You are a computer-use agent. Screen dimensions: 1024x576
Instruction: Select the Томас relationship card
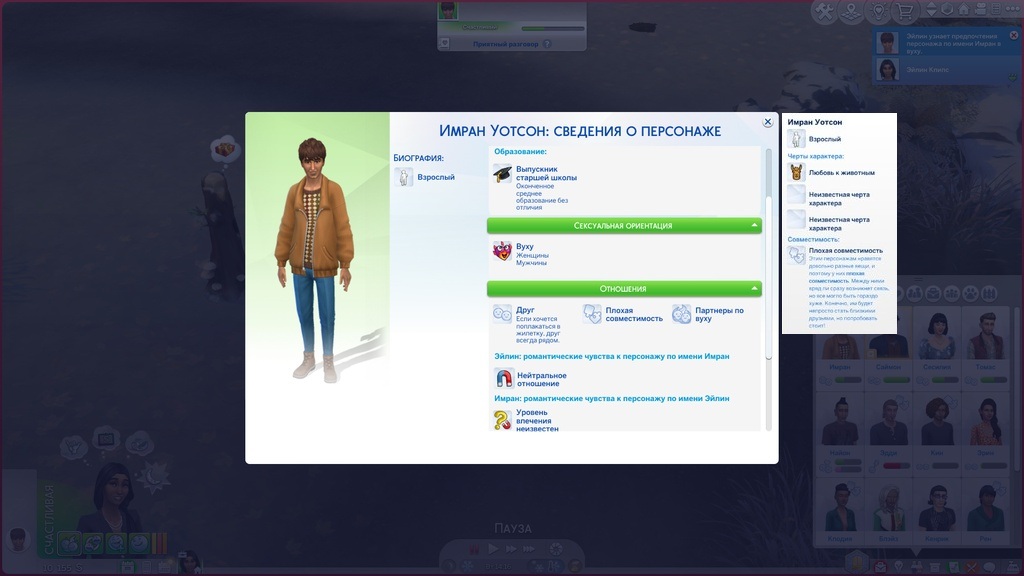click(985, 350)
